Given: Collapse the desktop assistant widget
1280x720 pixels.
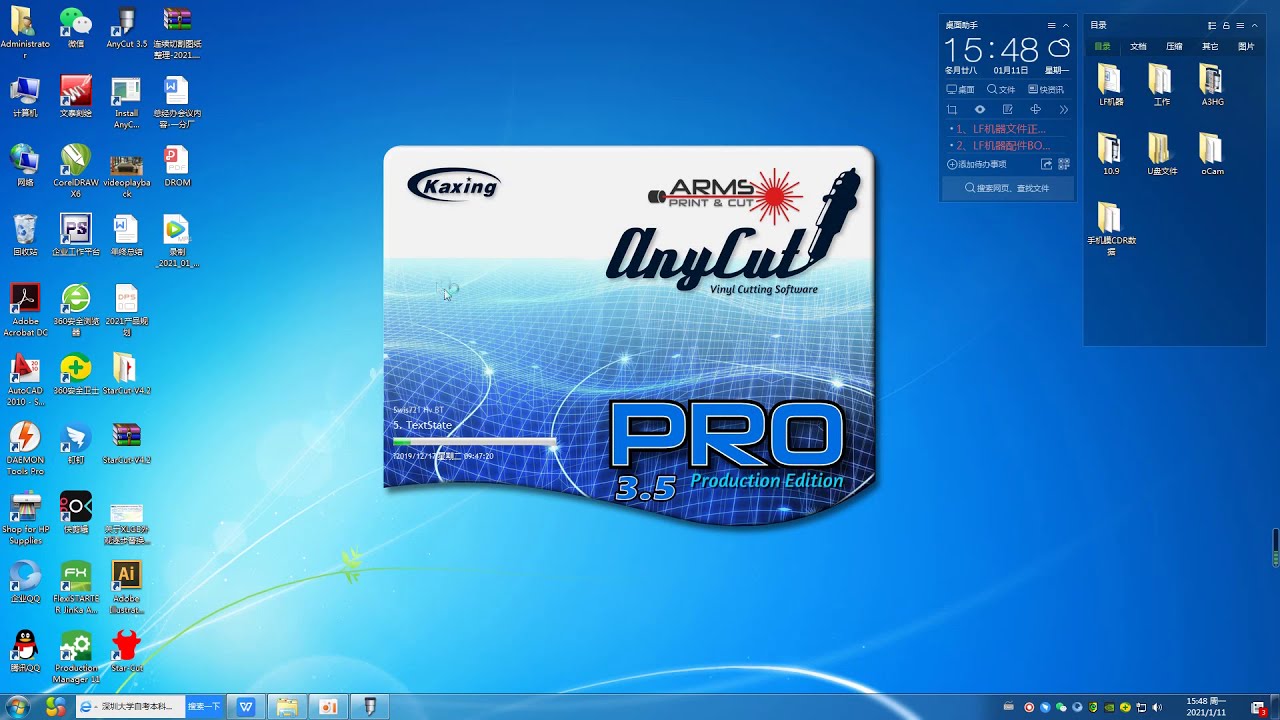Looking at the screenshot, I should coord(1065,26).
